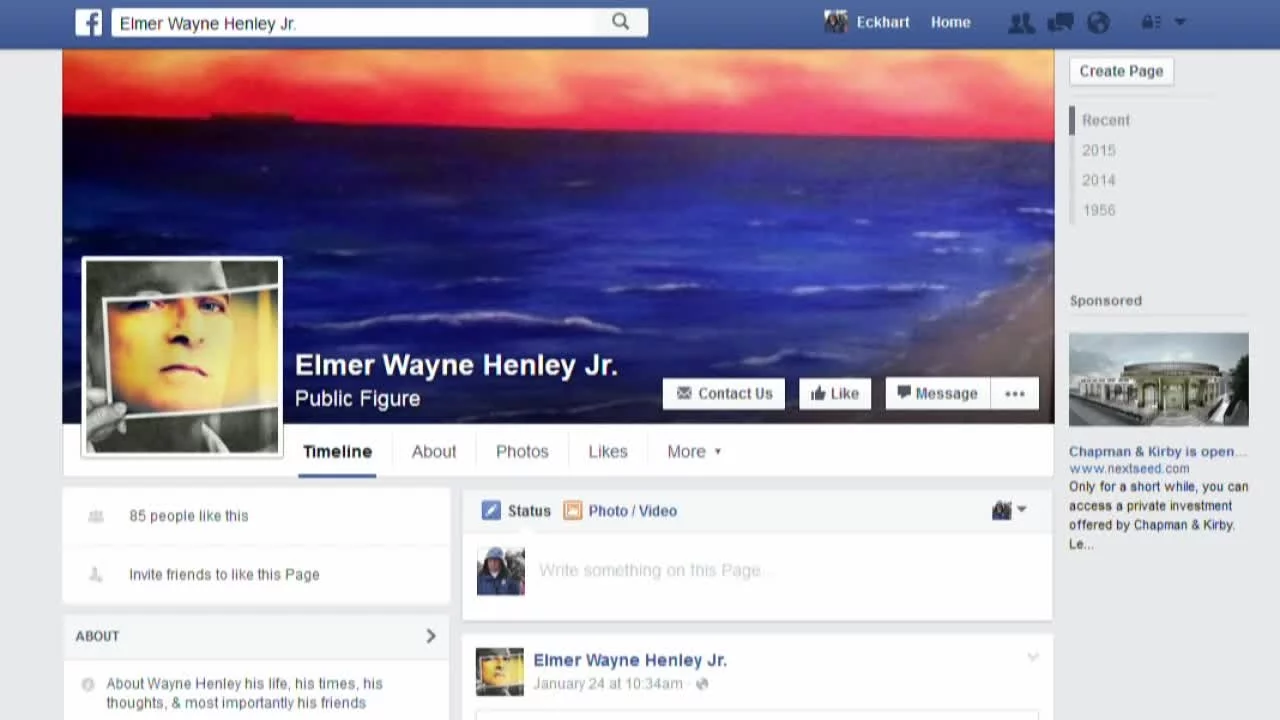
Task: Open the post options chevron dropdown
Action: (x=1032, y=657)
